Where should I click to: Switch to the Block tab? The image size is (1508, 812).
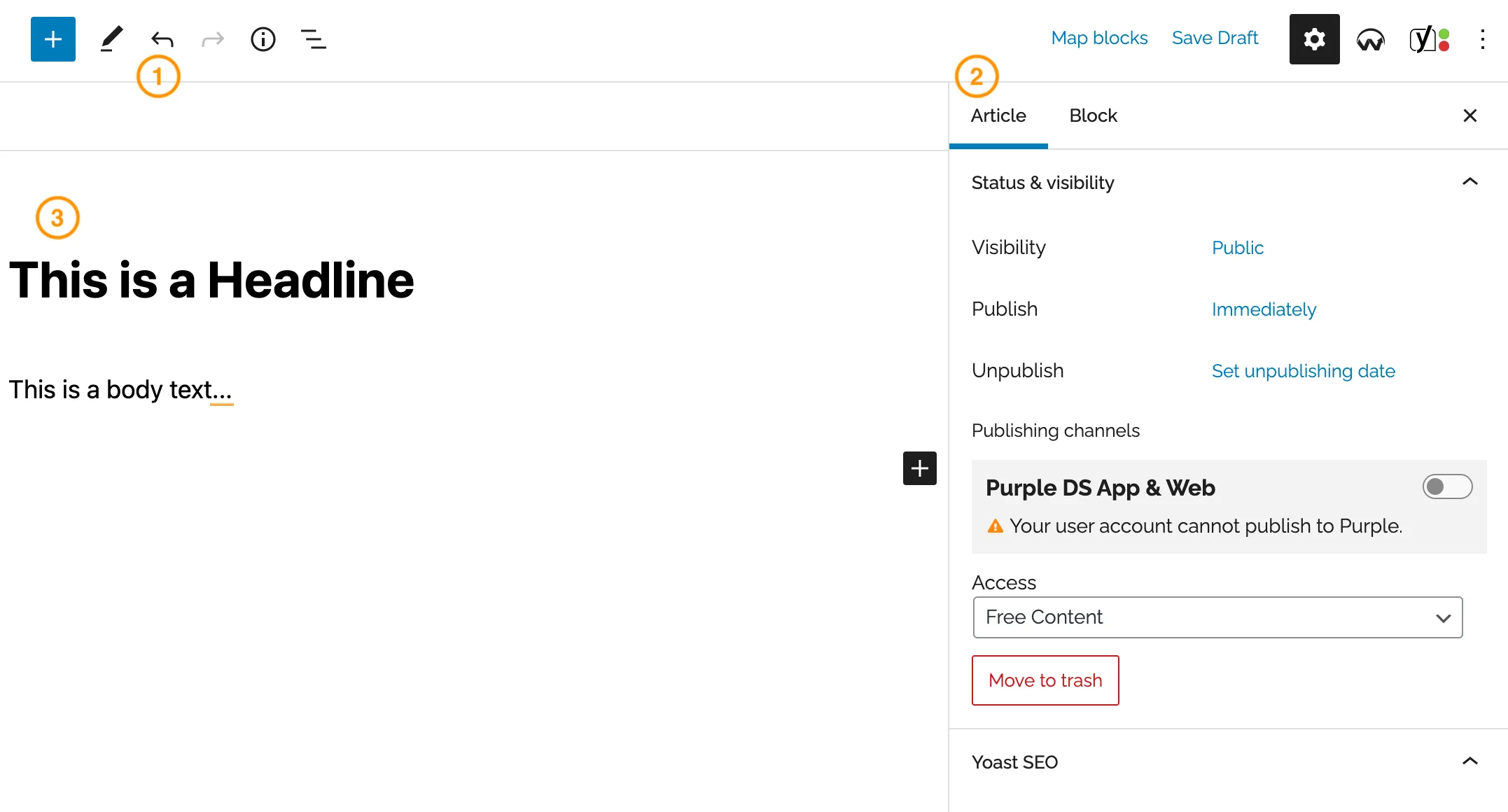click(1093, 115)
